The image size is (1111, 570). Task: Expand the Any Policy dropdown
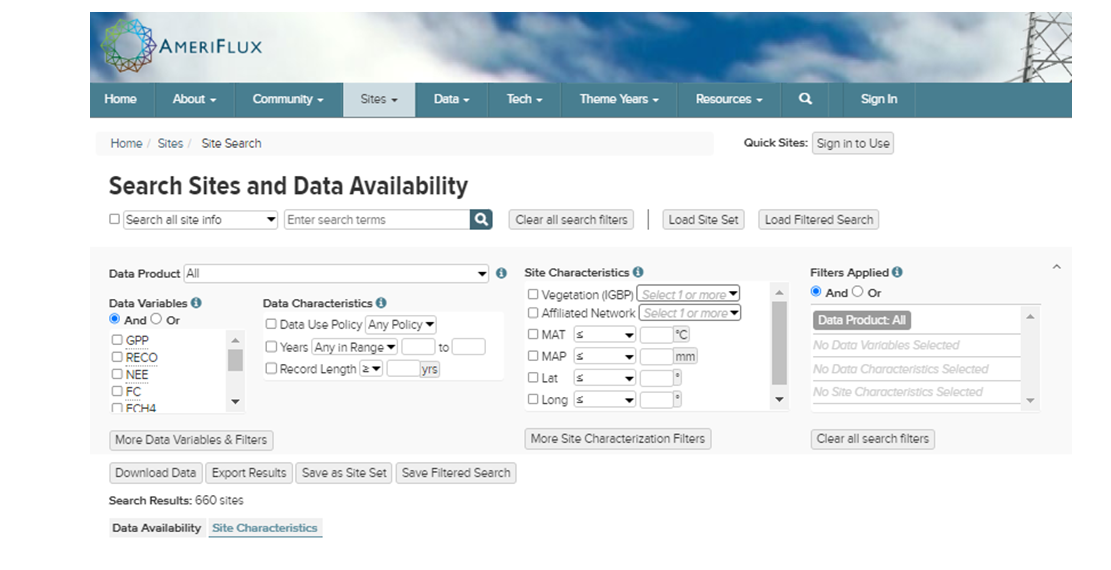[401, 325]
